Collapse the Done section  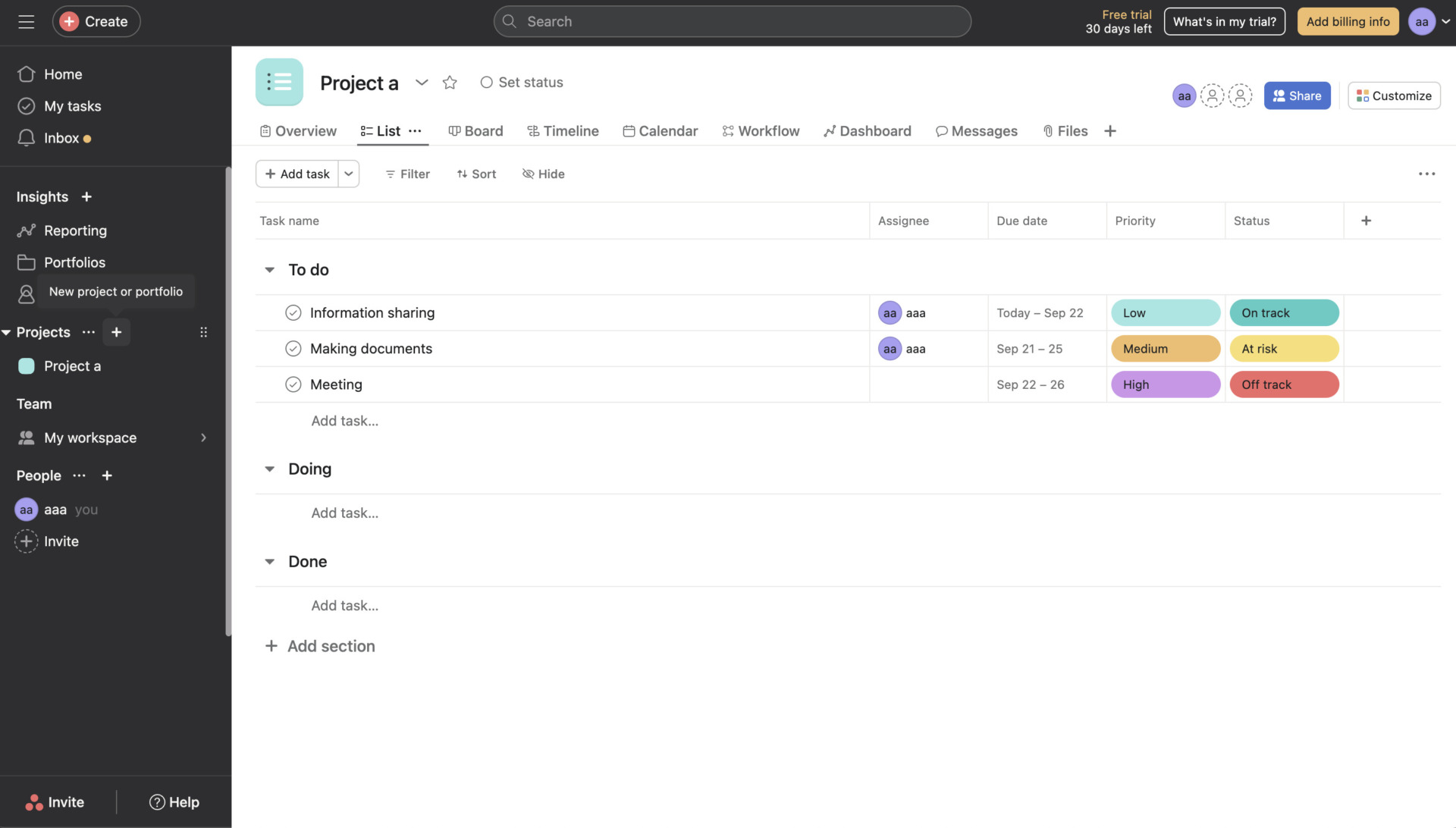(269, 561)
